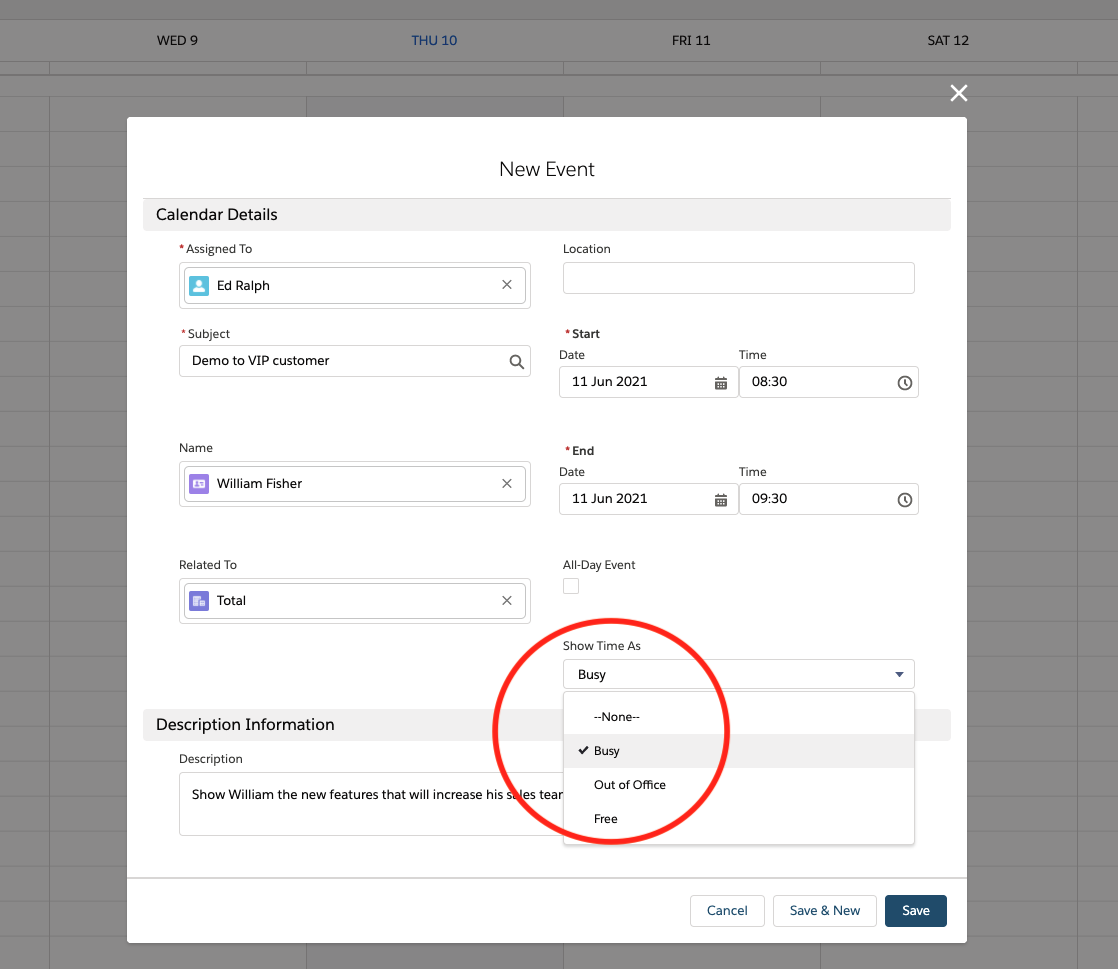Select FRI 11 calendar column header
Screen dimensions: 1118x969
691,41
